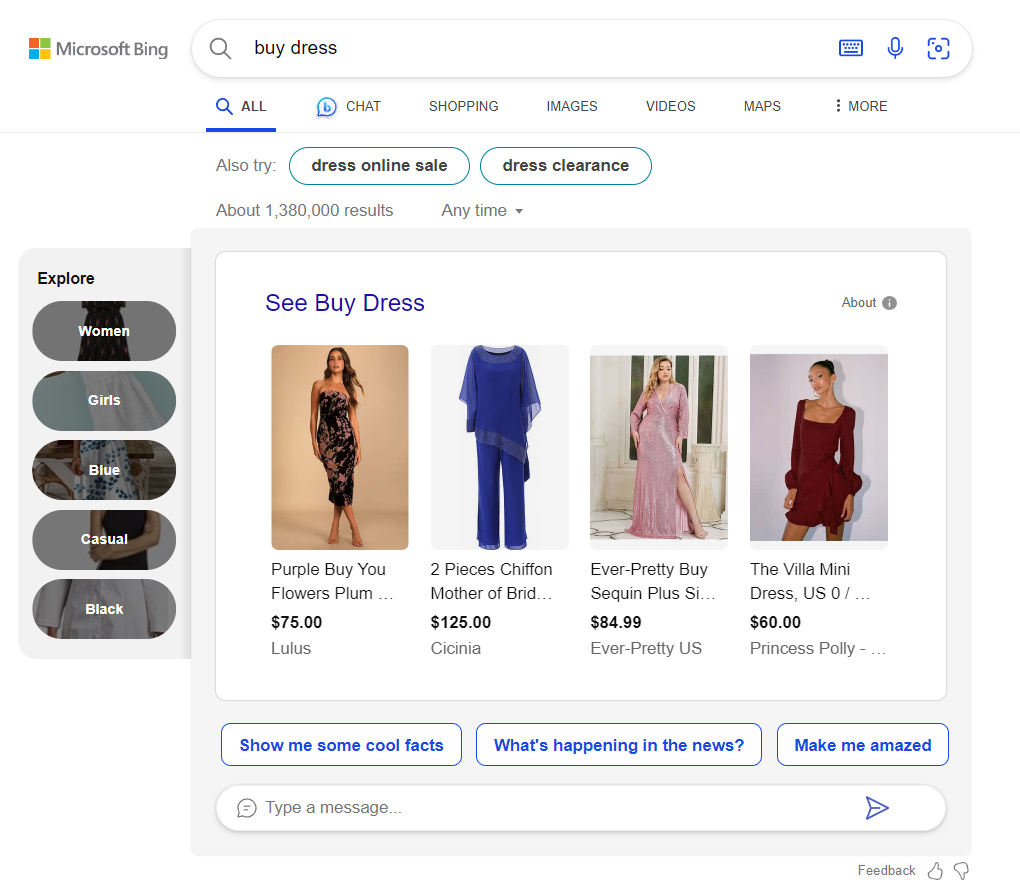Give thumbs down feedback
Viewport: 1020px width, 893px height.
coord(961,871)
